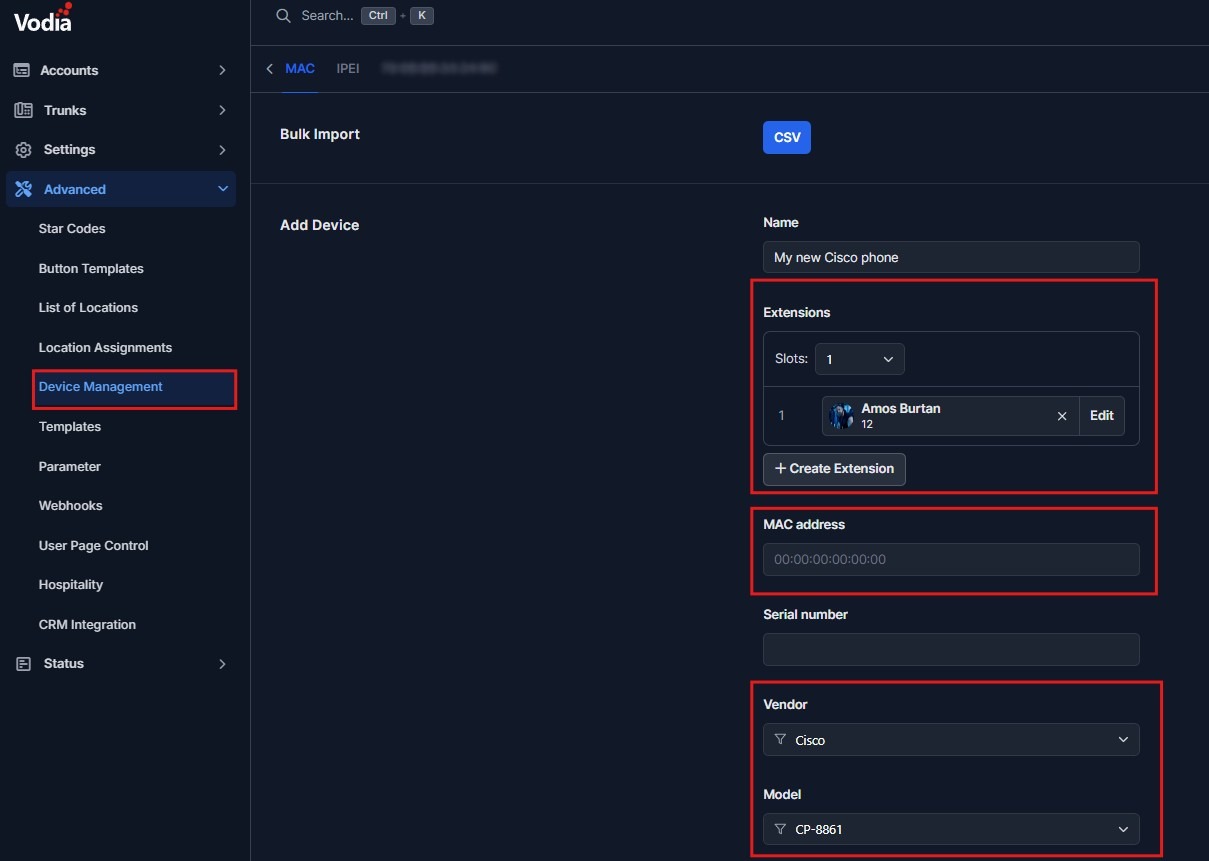Expand the Status menu chevron
The height and width of the screenshot is (861, 1209).
point(222,664)
